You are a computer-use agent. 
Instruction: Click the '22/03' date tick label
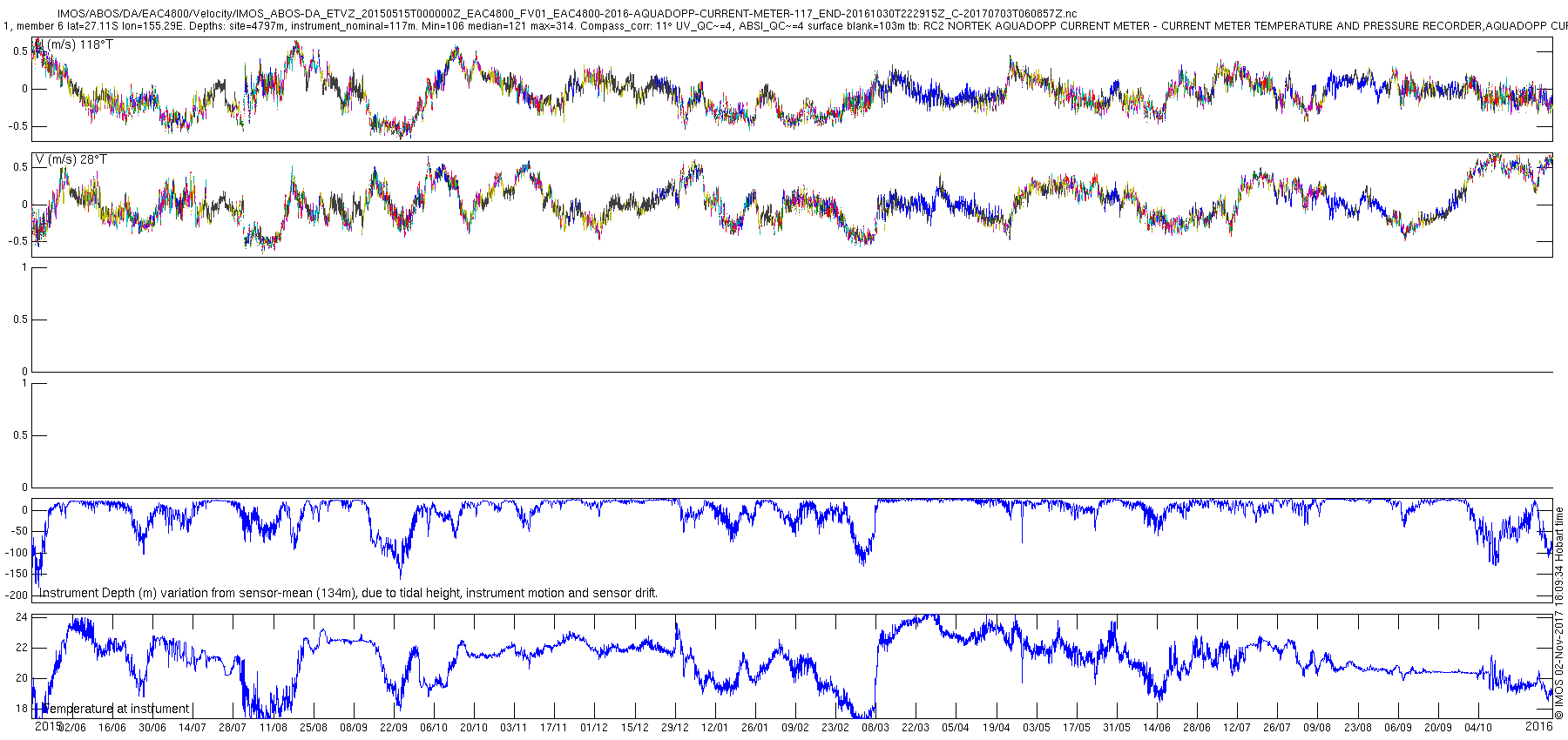(916, 728)
